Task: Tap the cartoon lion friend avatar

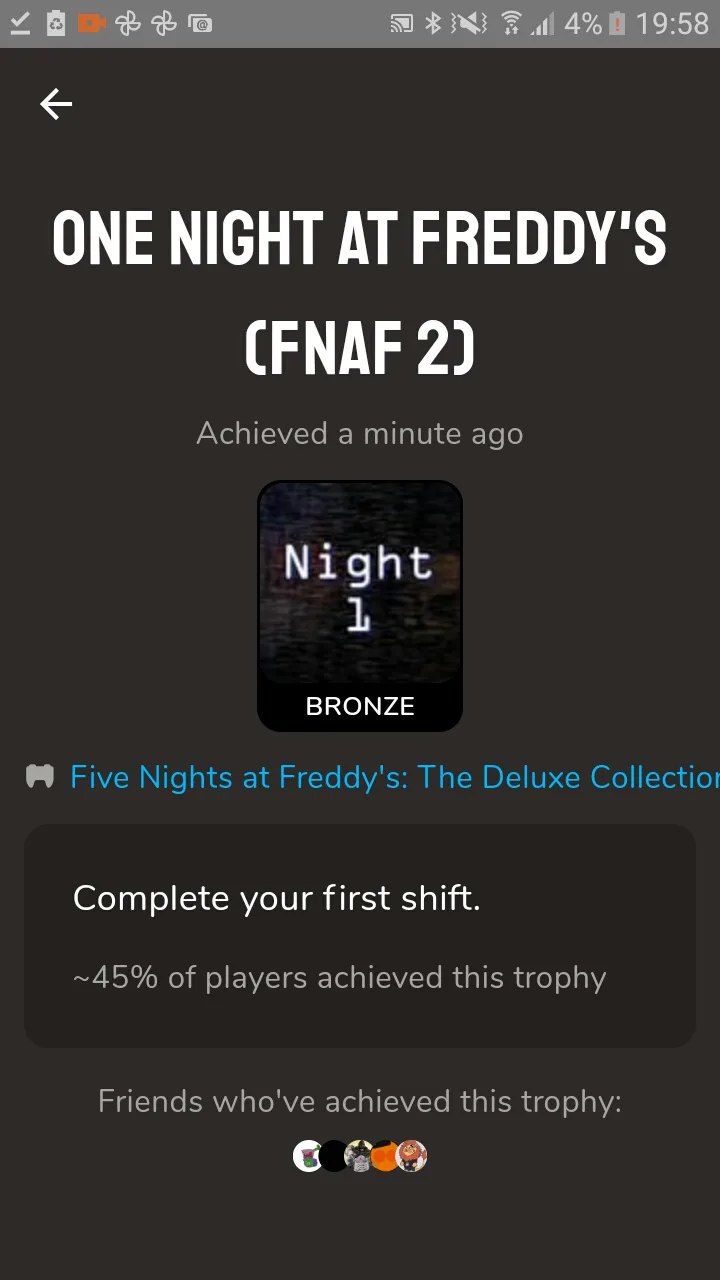Action: [411, 1156]
